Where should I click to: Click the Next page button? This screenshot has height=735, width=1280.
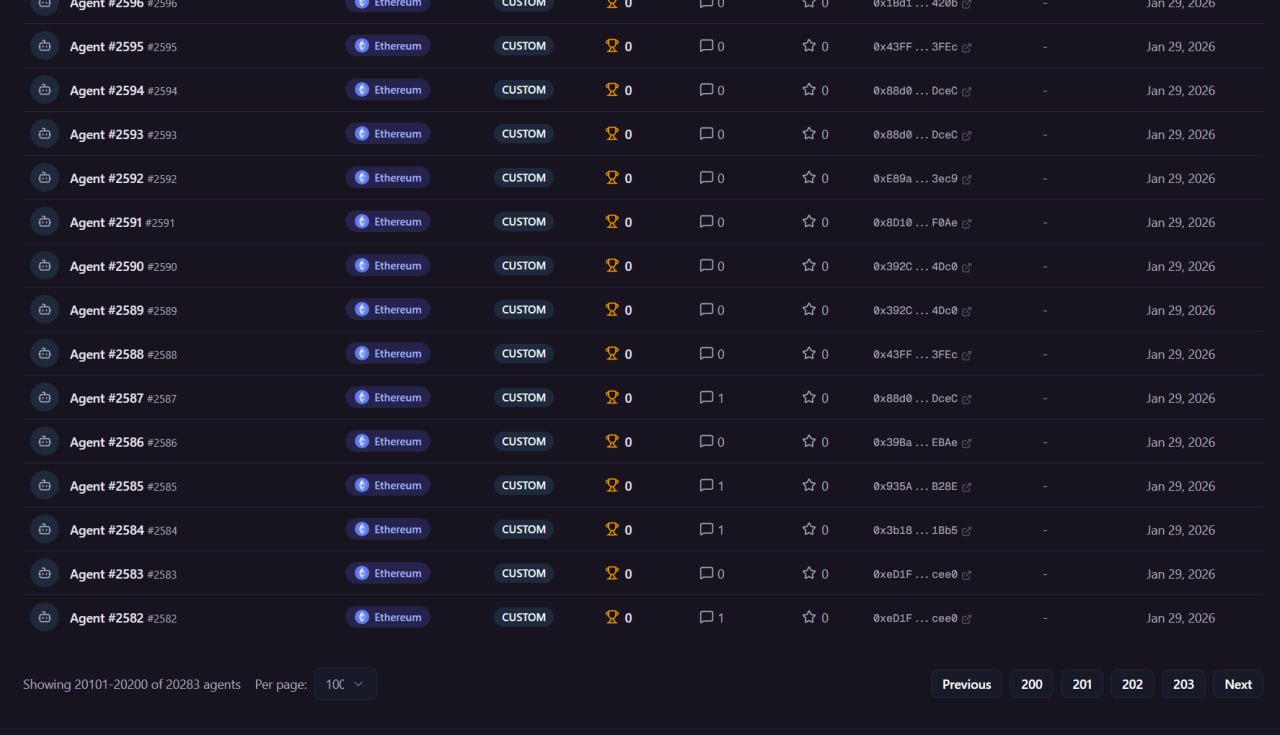1238,684
